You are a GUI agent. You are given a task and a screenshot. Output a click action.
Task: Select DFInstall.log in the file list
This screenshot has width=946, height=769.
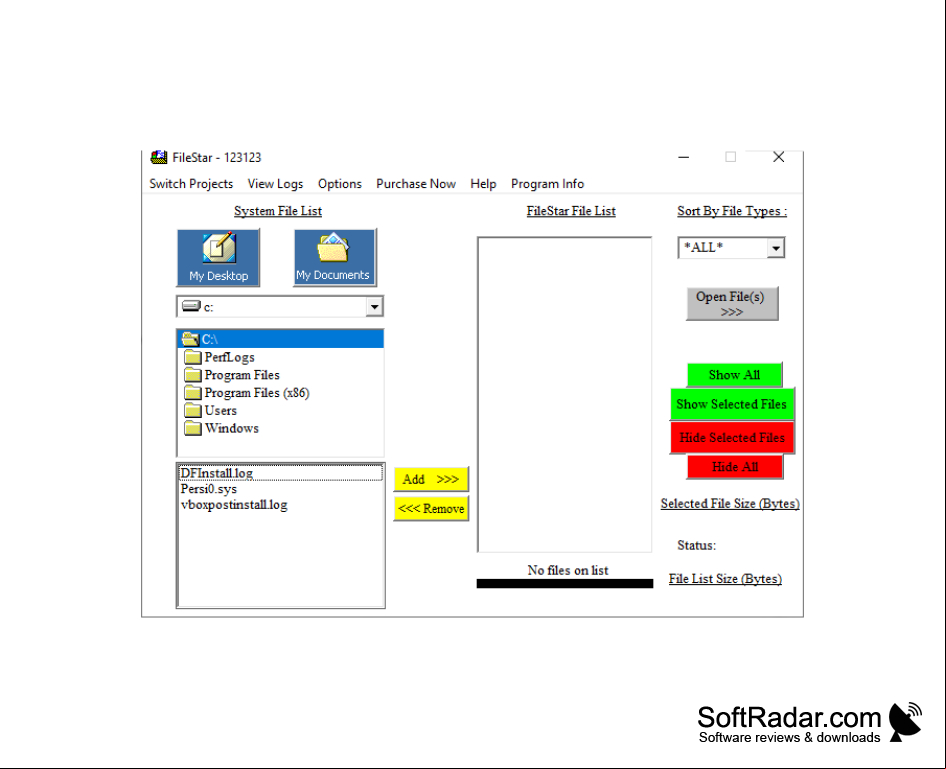coord(281,473)
